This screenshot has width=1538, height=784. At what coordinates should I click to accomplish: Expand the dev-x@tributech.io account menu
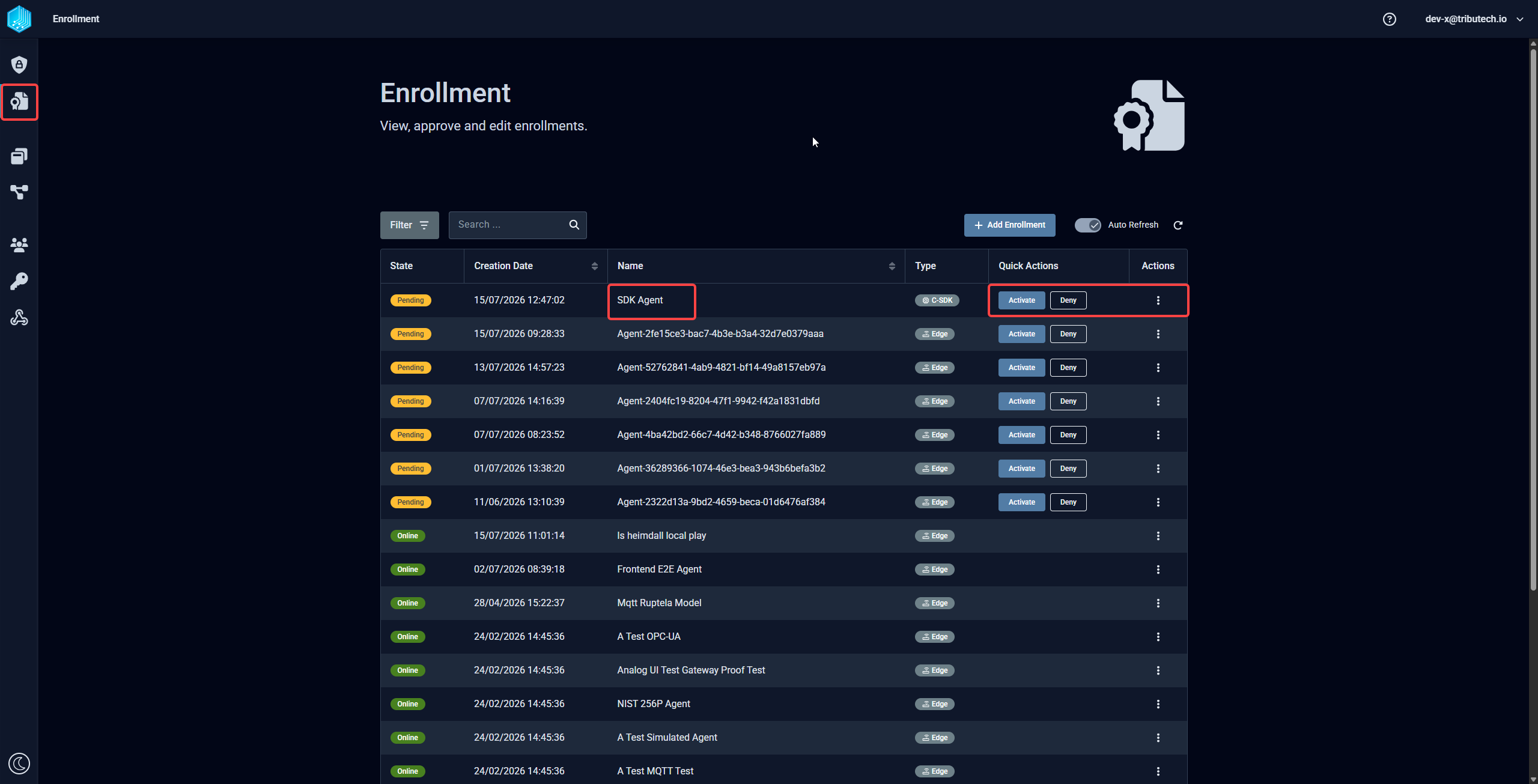tap(1474, 19)
